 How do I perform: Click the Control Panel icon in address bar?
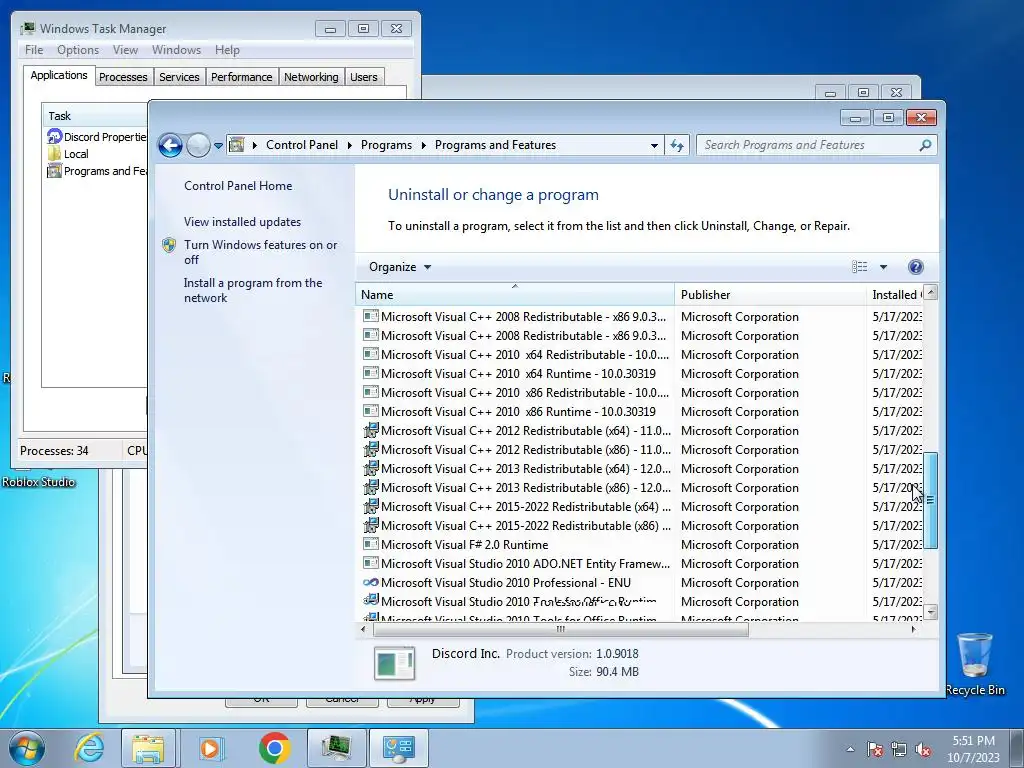236,145
